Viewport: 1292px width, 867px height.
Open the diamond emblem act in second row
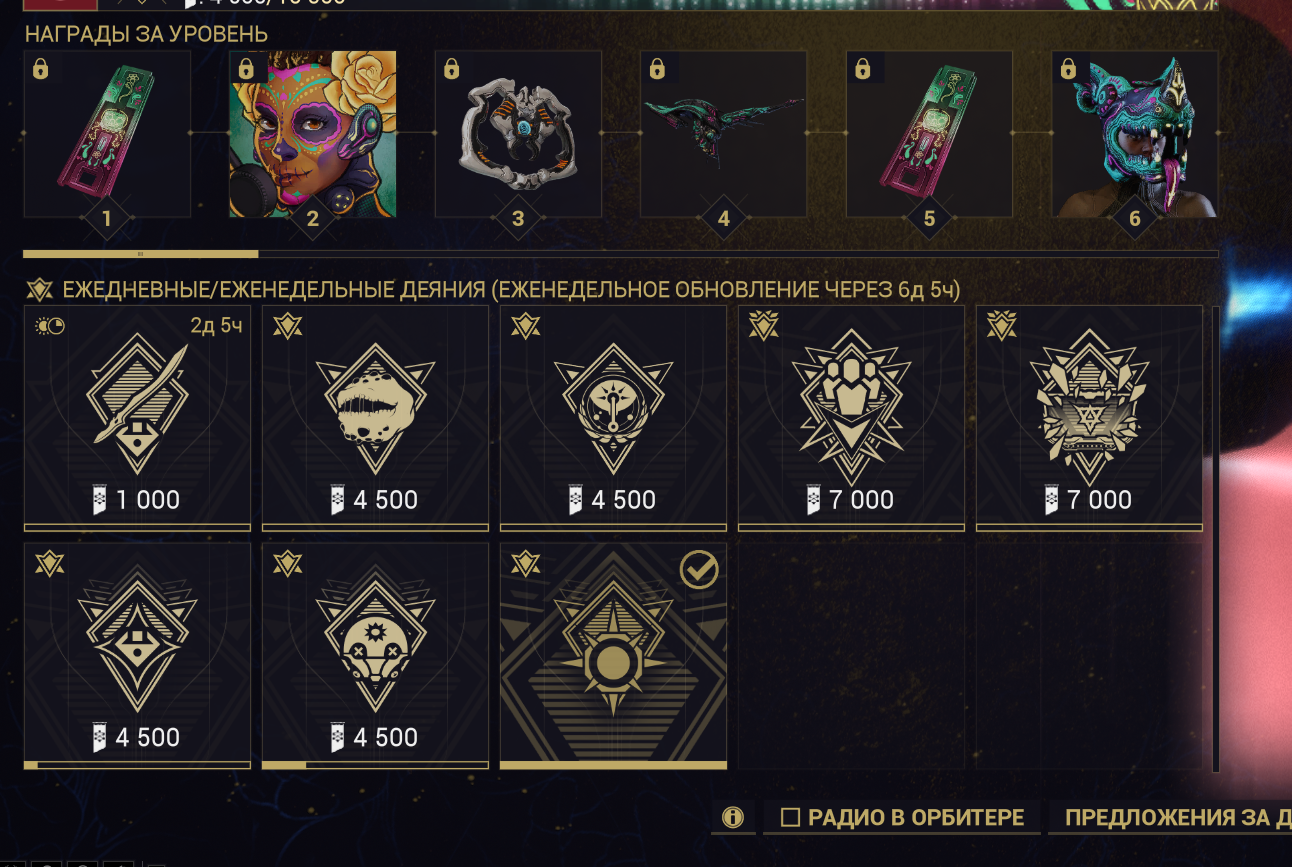(x=137, y=656)
